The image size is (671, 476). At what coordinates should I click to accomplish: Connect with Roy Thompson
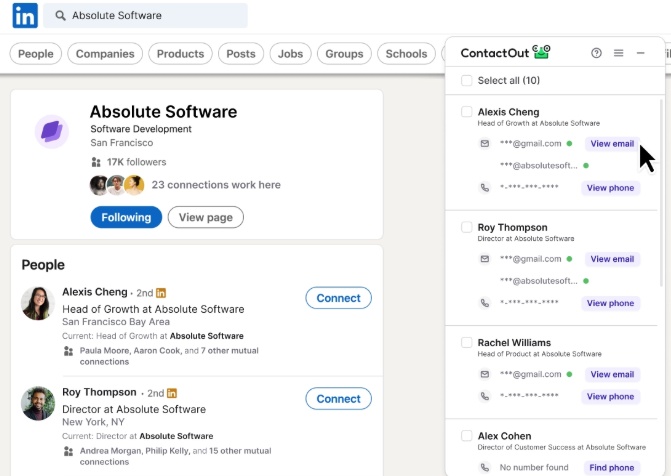(x=338, y=399)
